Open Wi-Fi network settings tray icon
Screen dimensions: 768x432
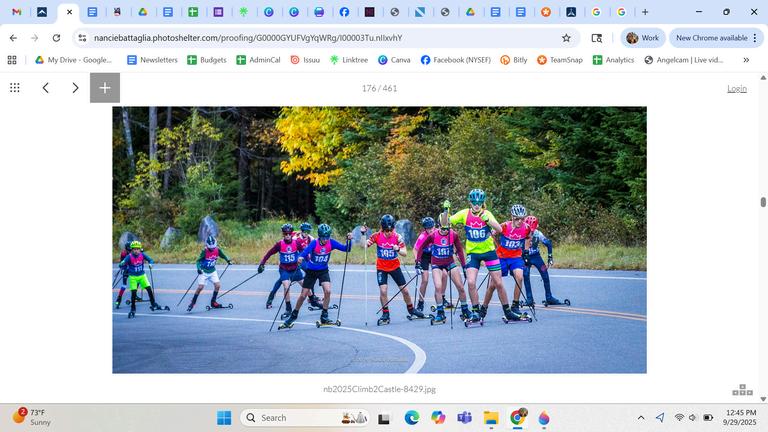point(679,418)
